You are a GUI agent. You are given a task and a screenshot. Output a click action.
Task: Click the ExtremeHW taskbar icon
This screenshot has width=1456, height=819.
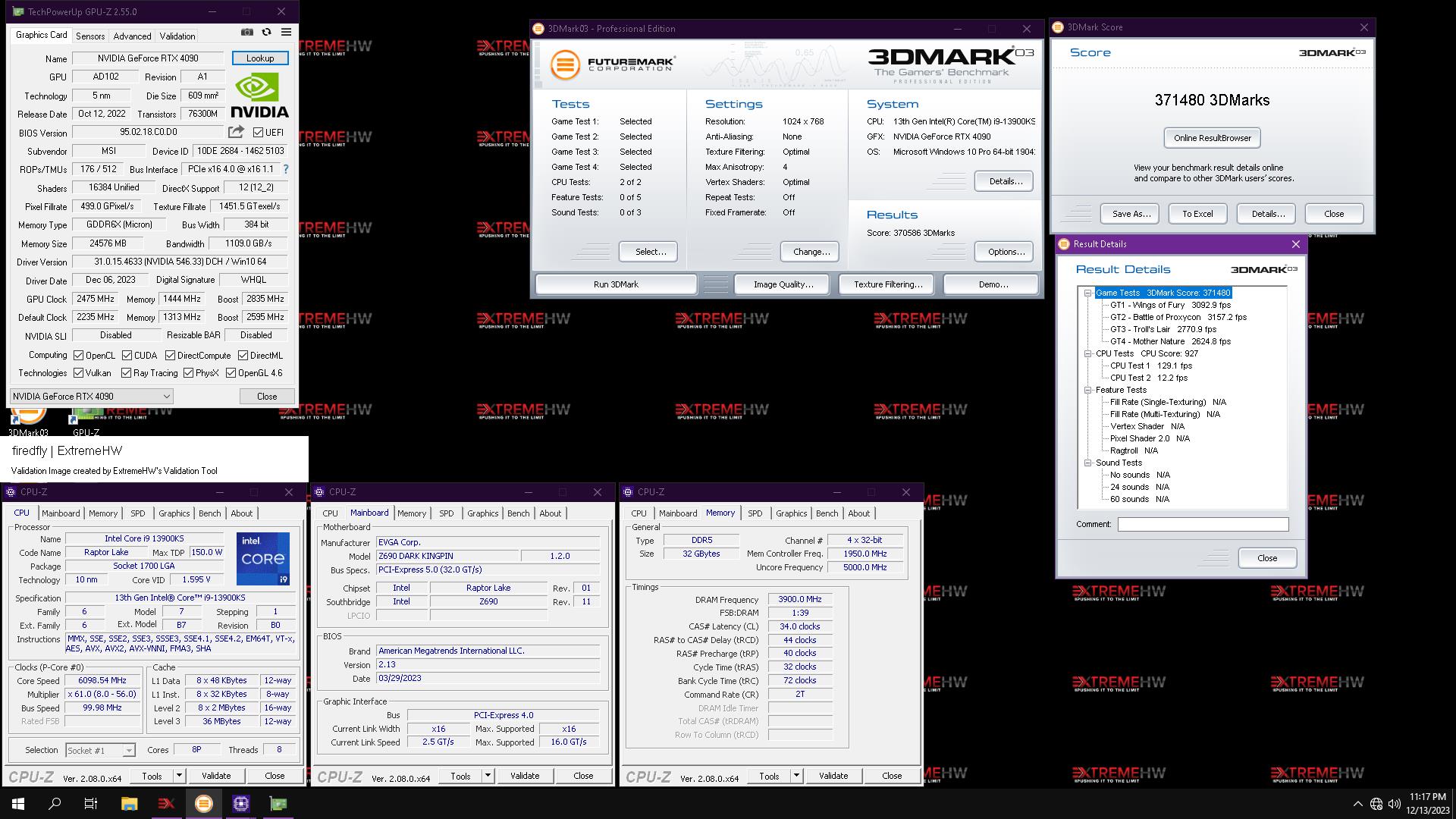tap(166, 804)
